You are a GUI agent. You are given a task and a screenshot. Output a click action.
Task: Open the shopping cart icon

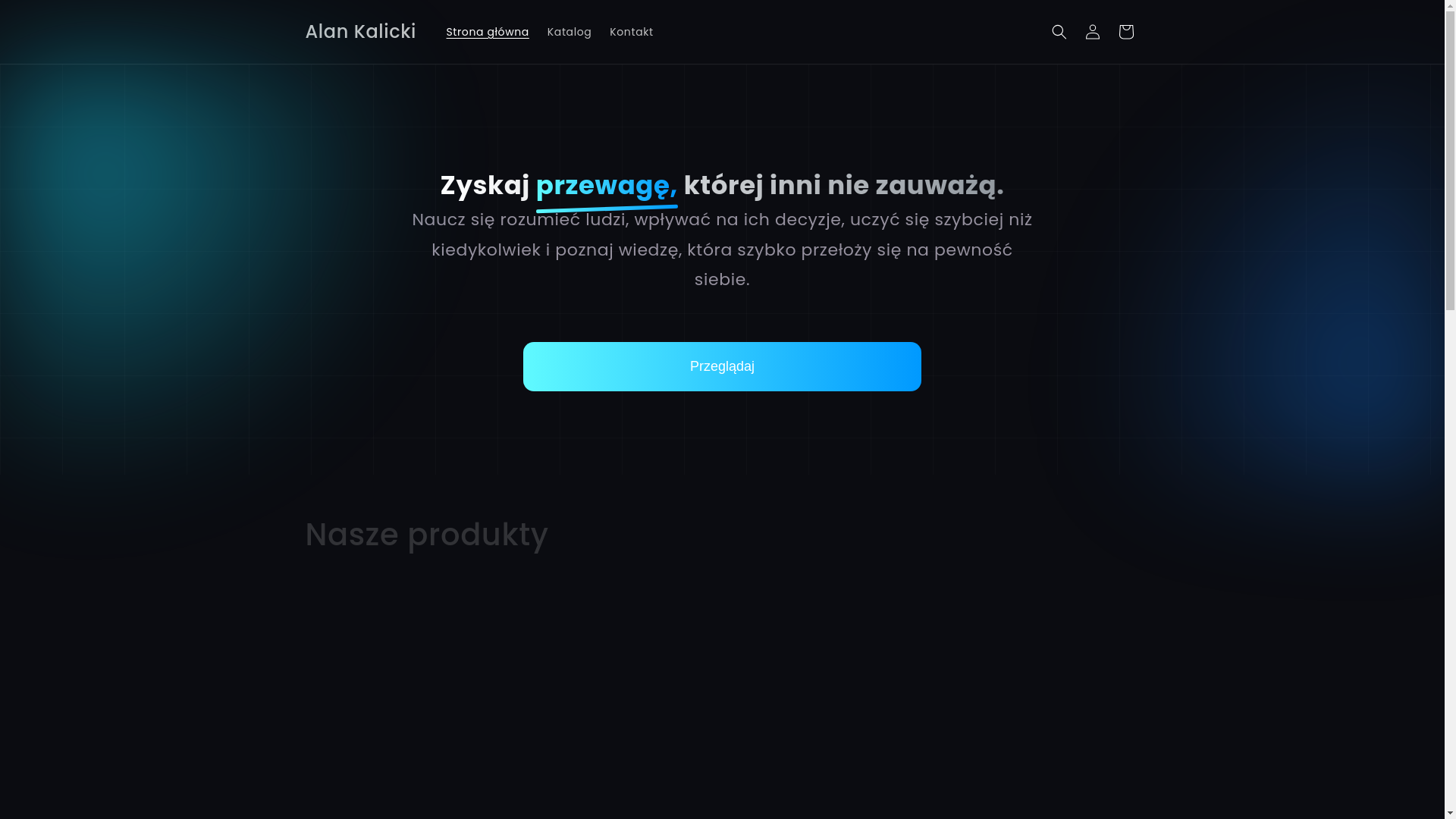[x=1125, y=32]
